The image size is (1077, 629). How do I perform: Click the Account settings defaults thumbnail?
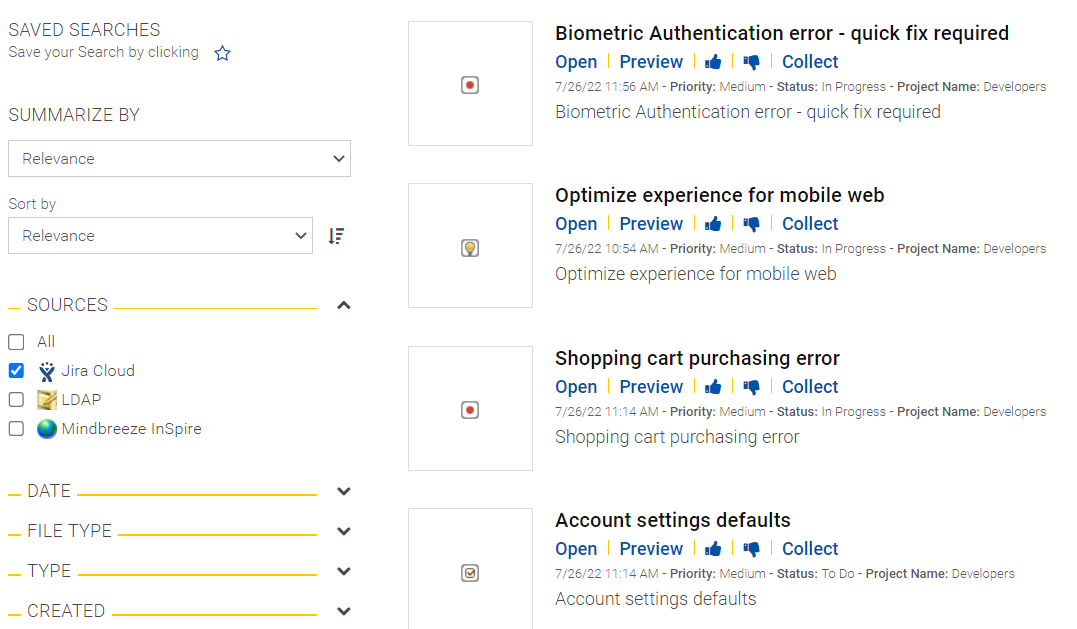tap(471, 569)
